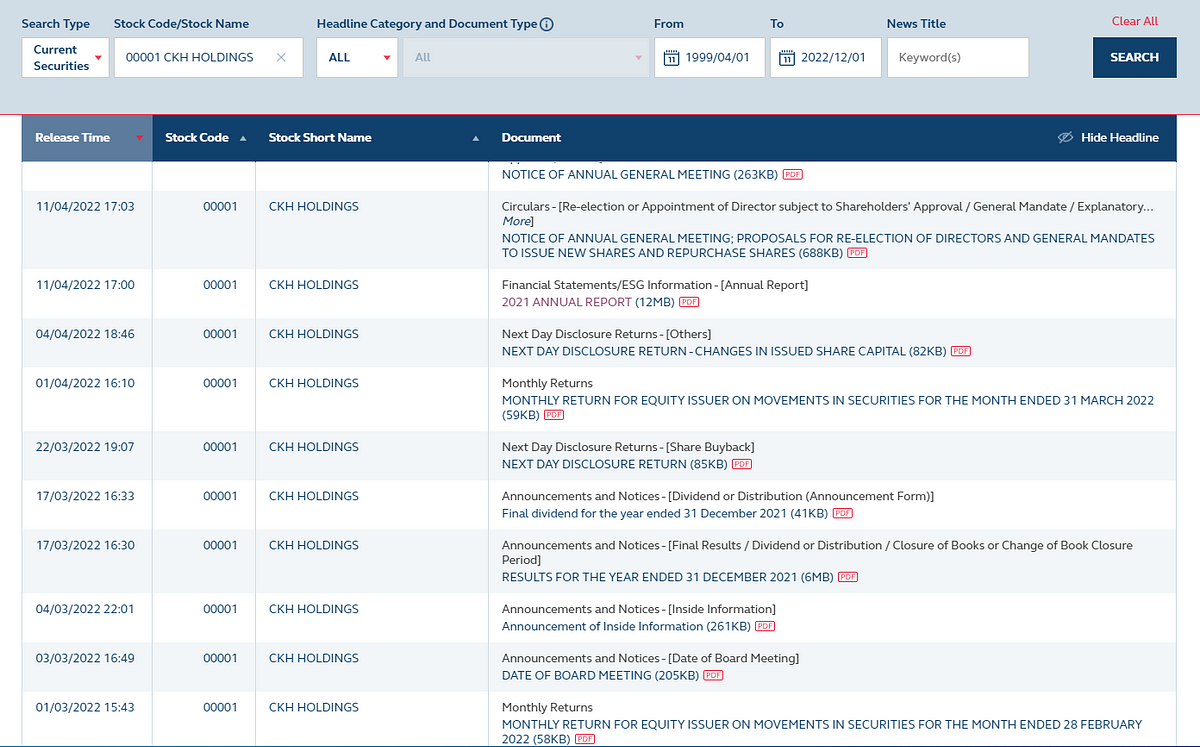Click PDF icon for March 2022 monthly return
Image resolution: width=1200 pixels, height=747 pixels.
coord(554,416)
